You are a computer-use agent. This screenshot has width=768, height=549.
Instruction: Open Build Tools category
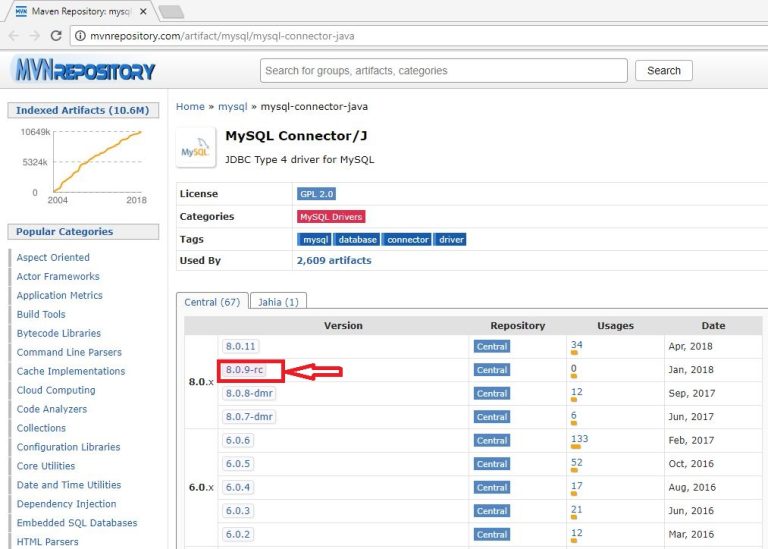(x=41, y=314)
